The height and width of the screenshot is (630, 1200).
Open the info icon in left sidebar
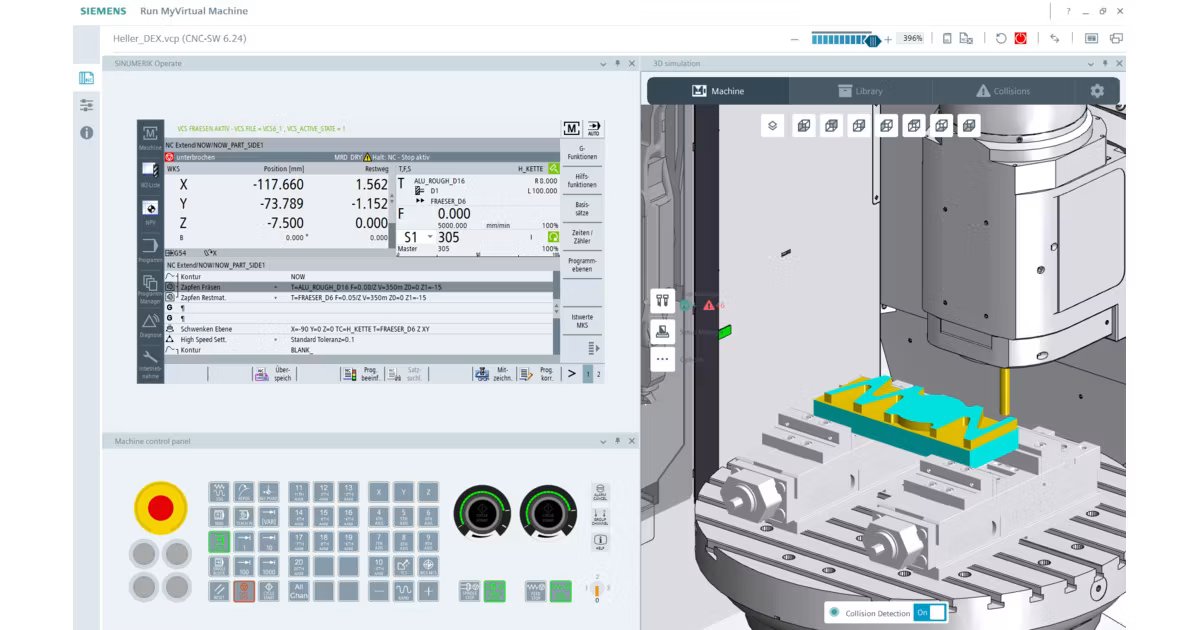(87, 132)
